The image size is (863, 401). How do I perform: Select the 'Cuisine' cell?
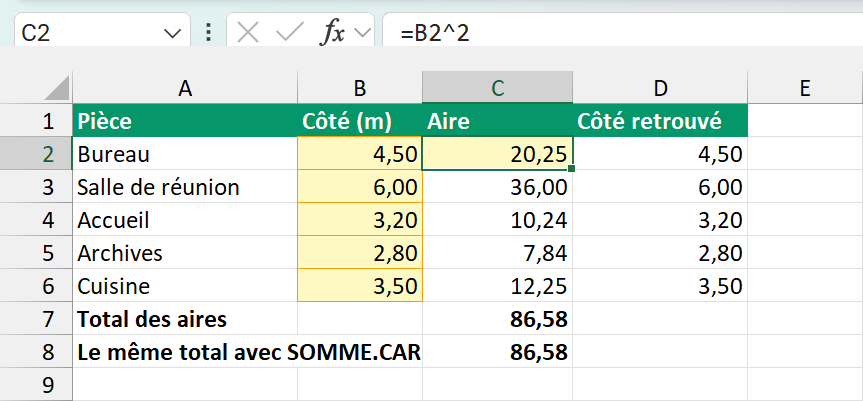[185, 285]
